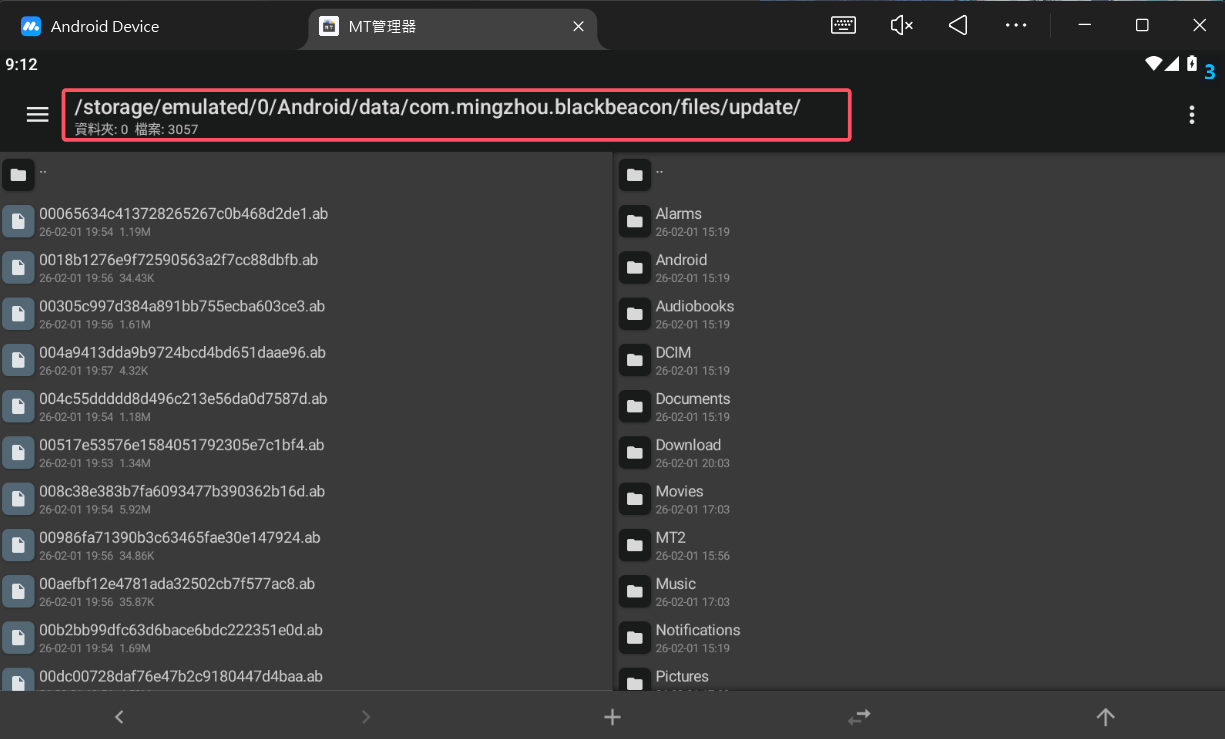Open emulator more options ellipsis
This screenshot has width=1225, height=739.
click(1016, 25)
